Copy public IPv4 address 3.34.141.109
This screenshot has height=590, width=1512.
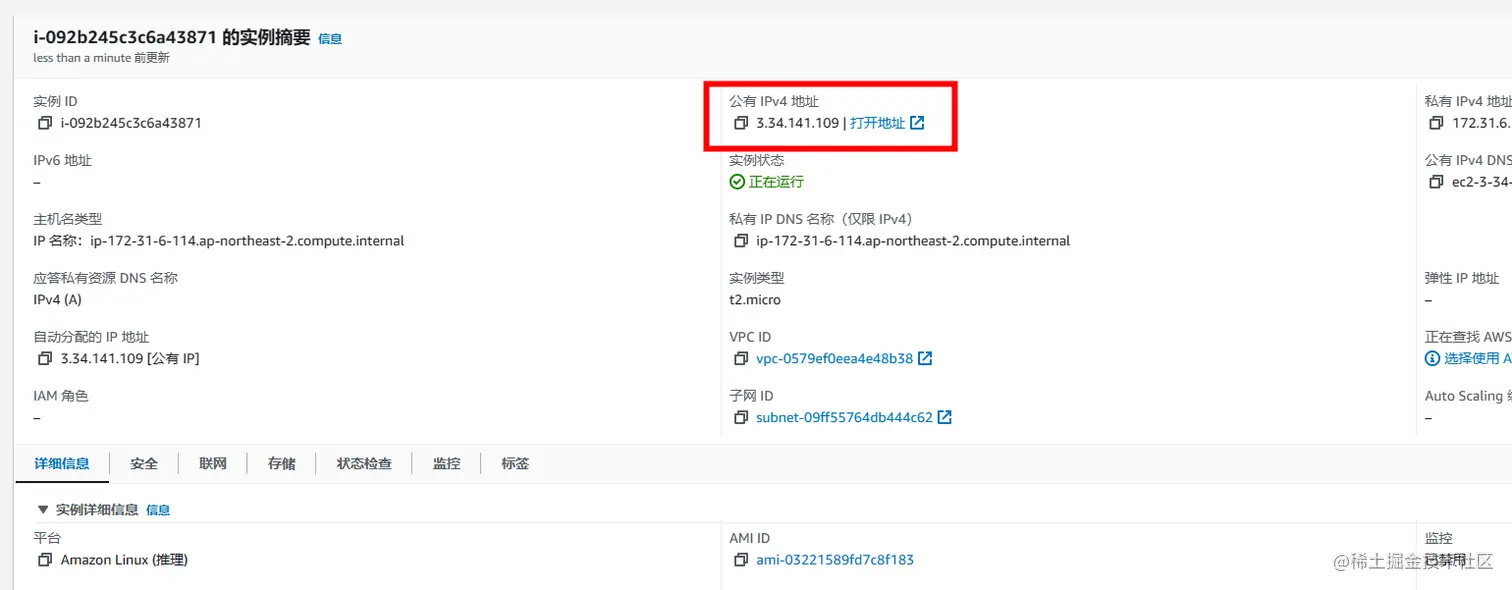tap(741, 123)
